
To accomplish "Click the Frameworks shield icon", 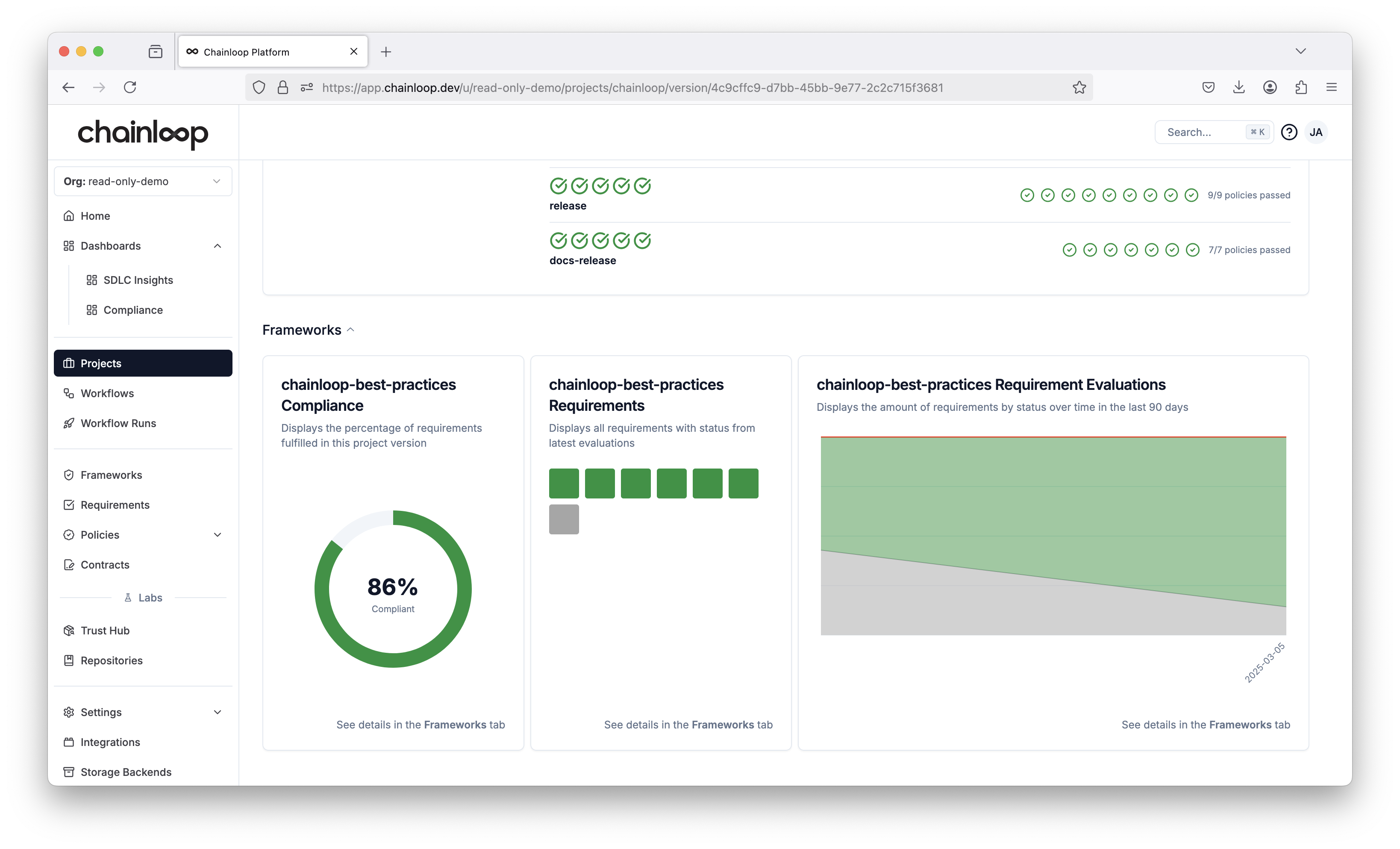I will (69, 475).
